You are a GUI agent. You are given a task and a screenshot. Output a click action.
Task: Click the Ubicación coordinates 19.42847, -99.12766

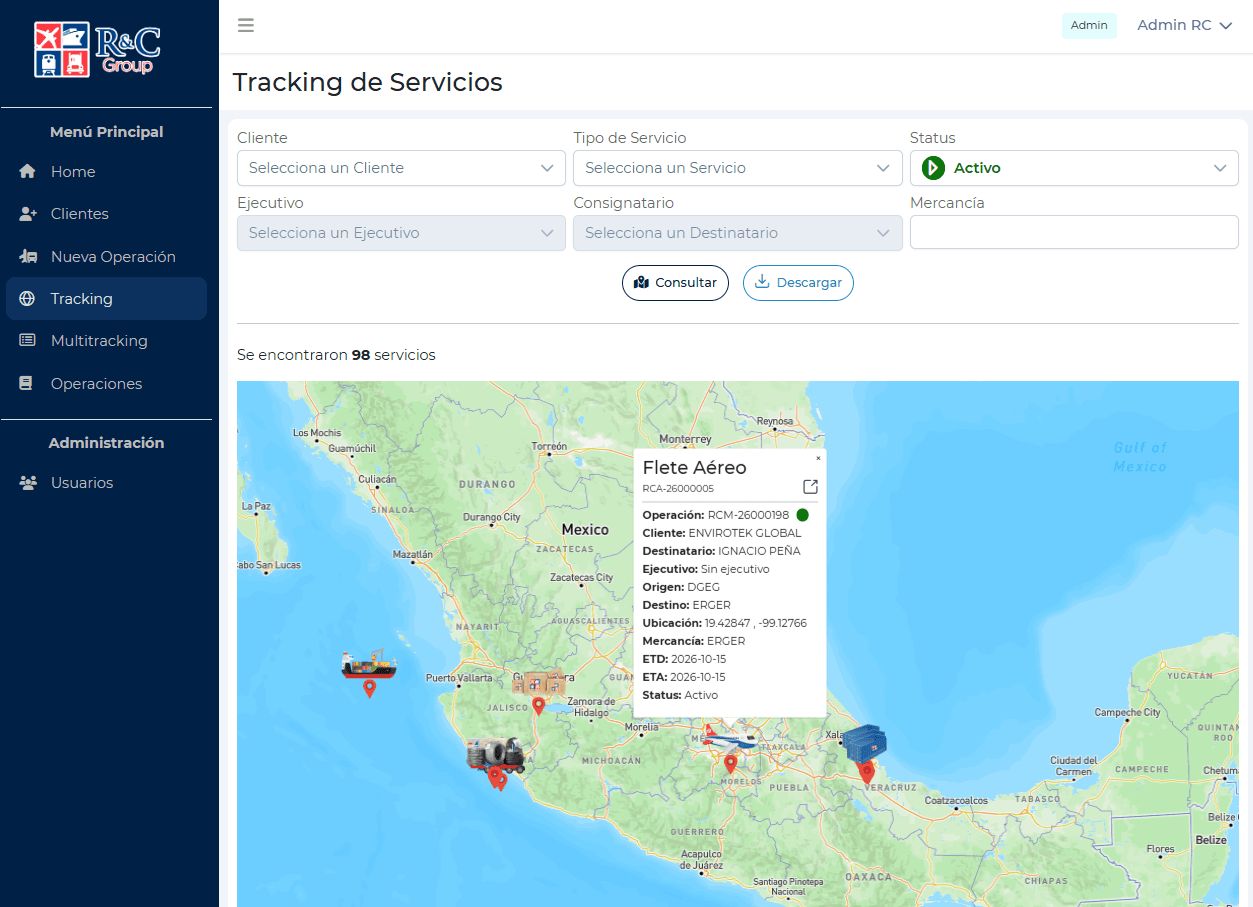coord(756,623)
